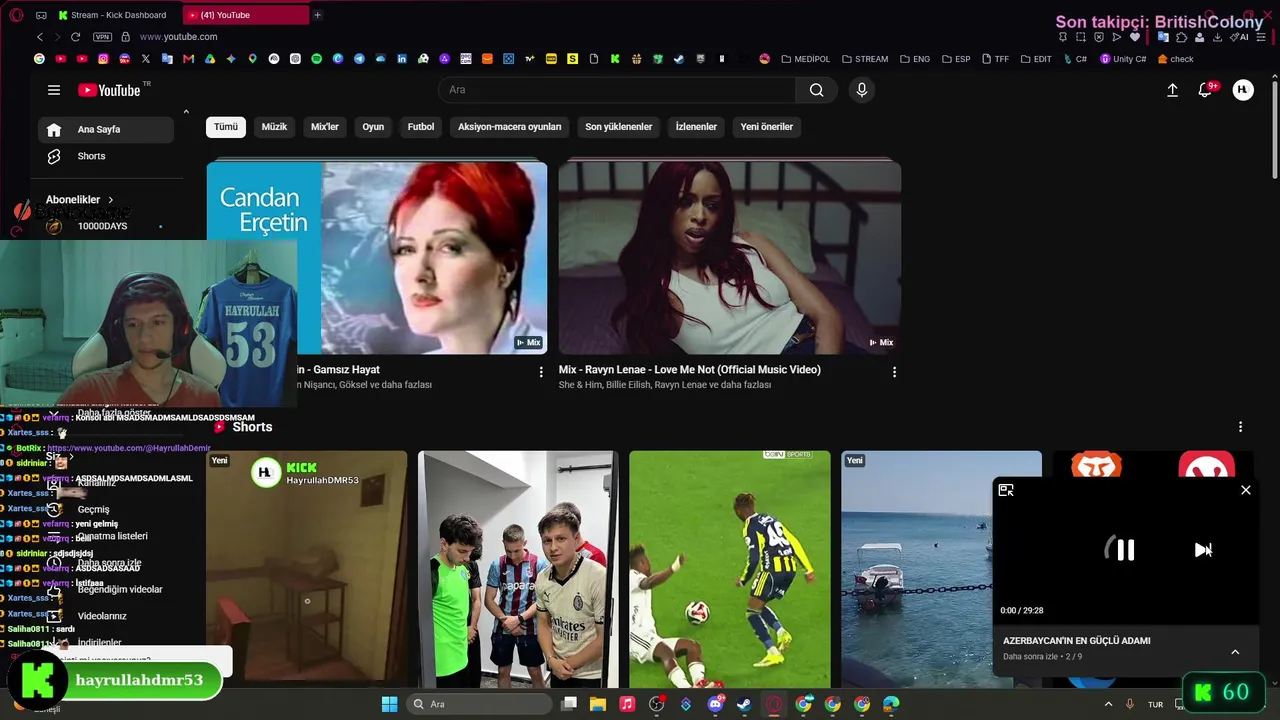Open Discord from the taskbar

click(715, 704)
